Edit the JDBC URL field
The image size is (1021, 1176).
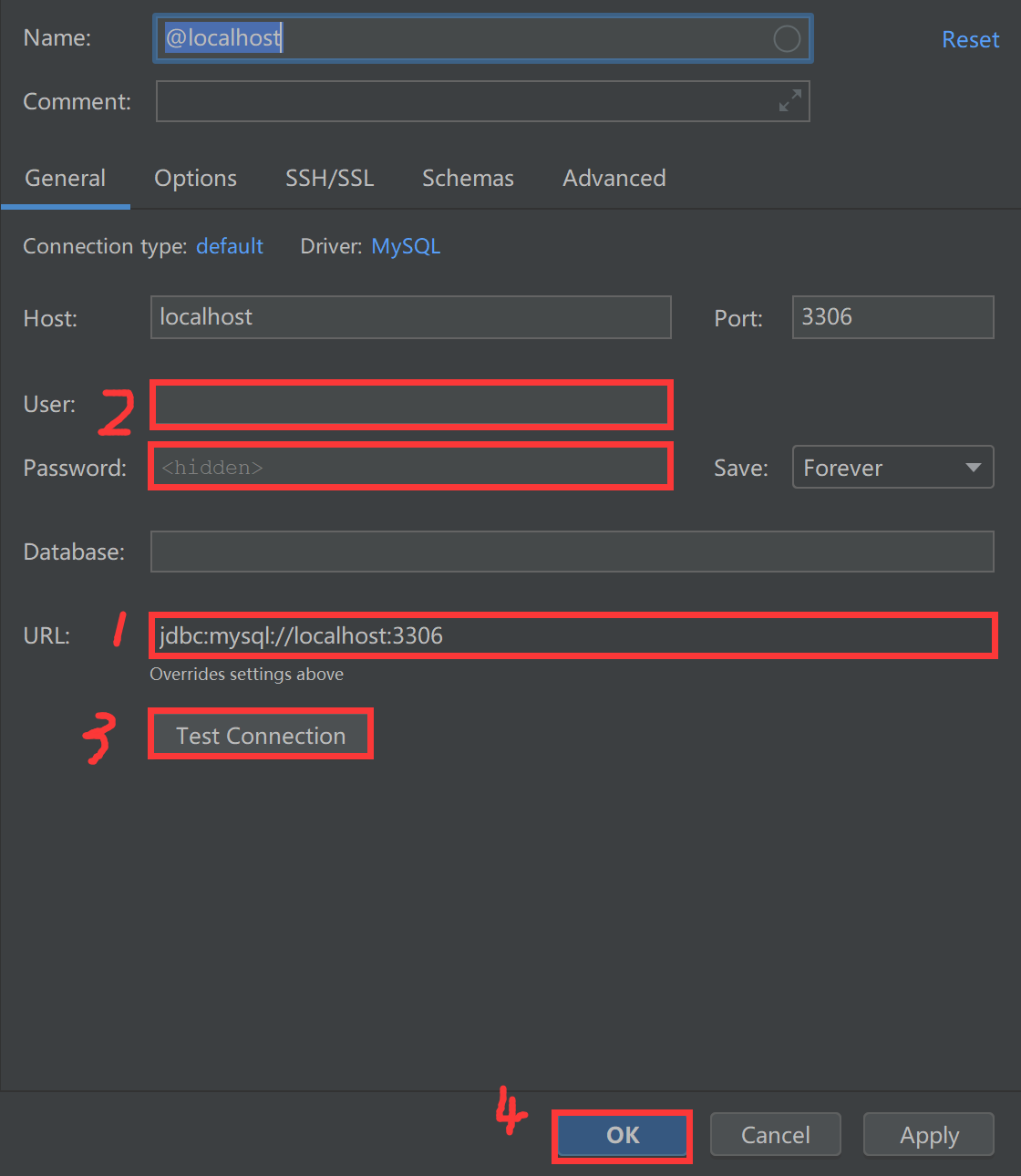pos(572,635)
